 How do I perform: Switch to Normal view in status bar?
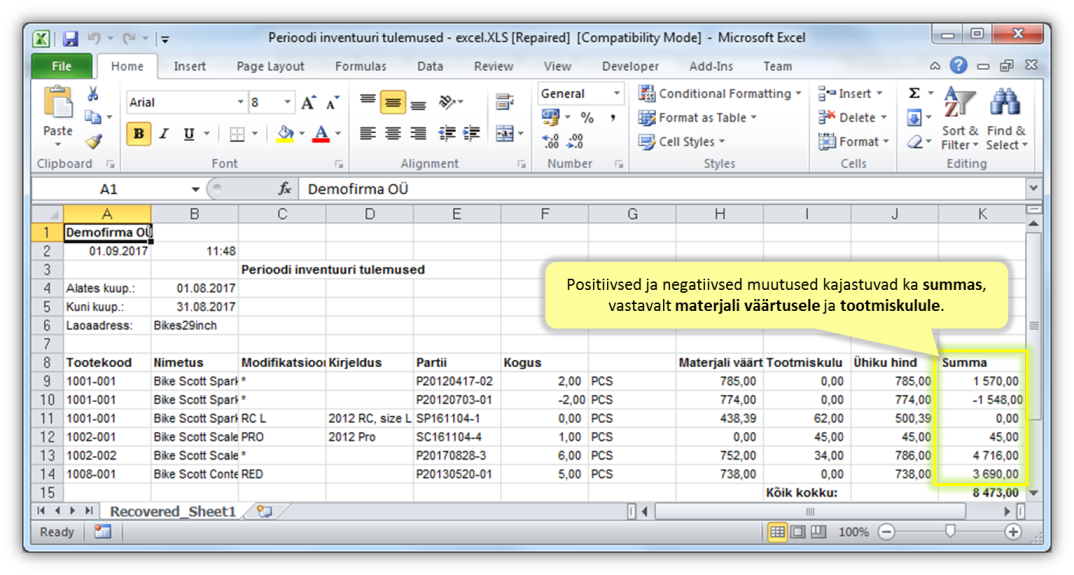777,532
